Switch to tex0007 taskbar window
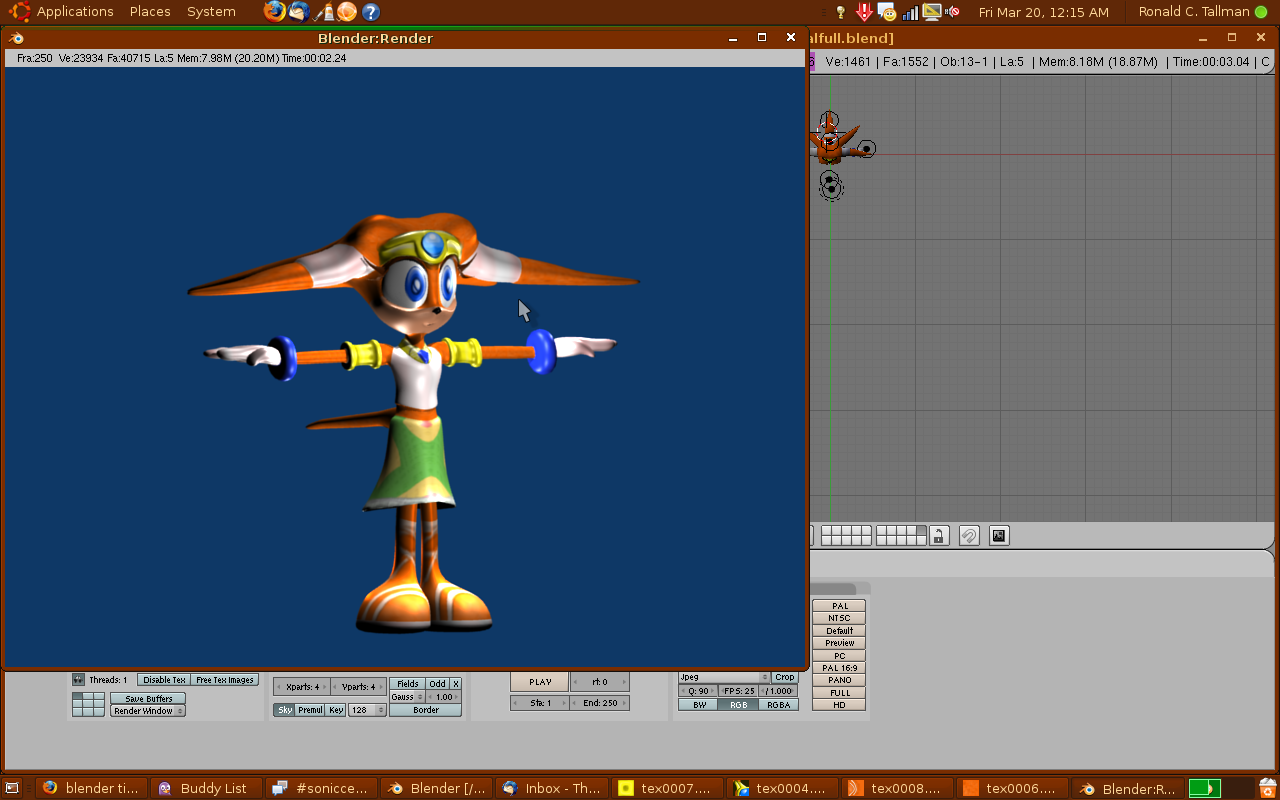The width and height of the screenshot is (1280, 800). click(x=667, y=788)
